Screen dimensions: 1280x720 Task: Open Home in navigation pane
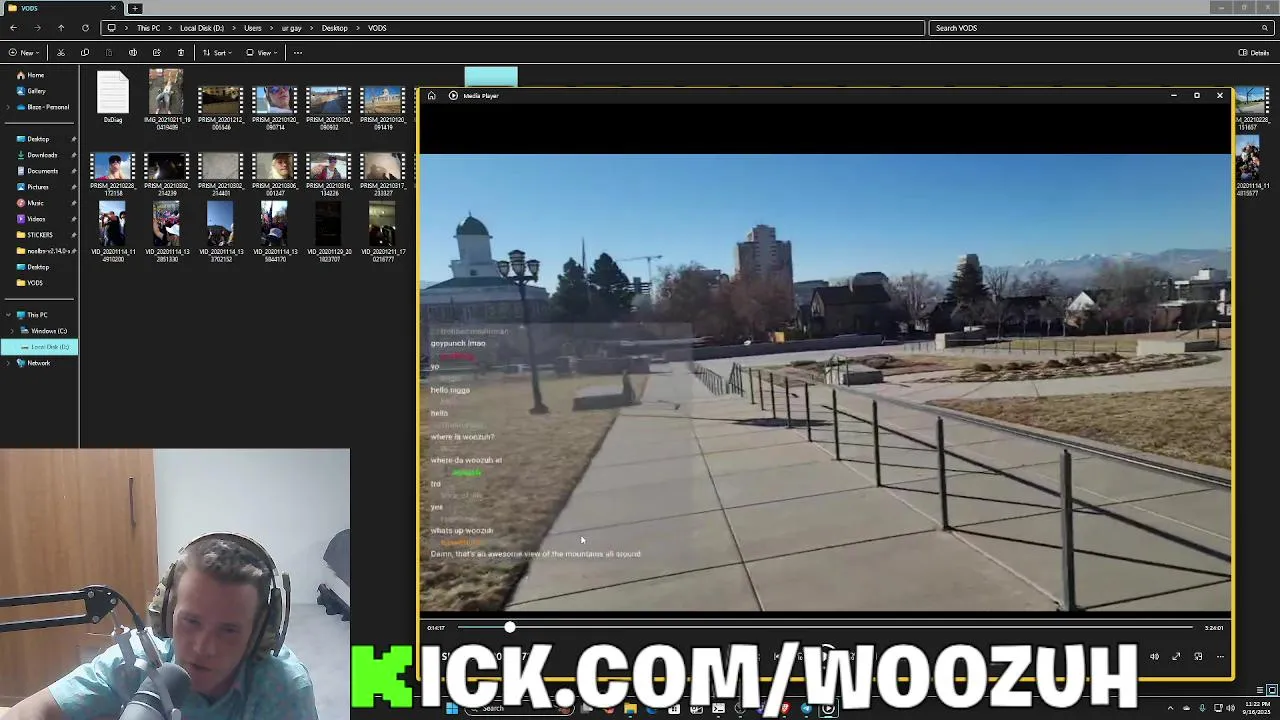pos(36,75)
